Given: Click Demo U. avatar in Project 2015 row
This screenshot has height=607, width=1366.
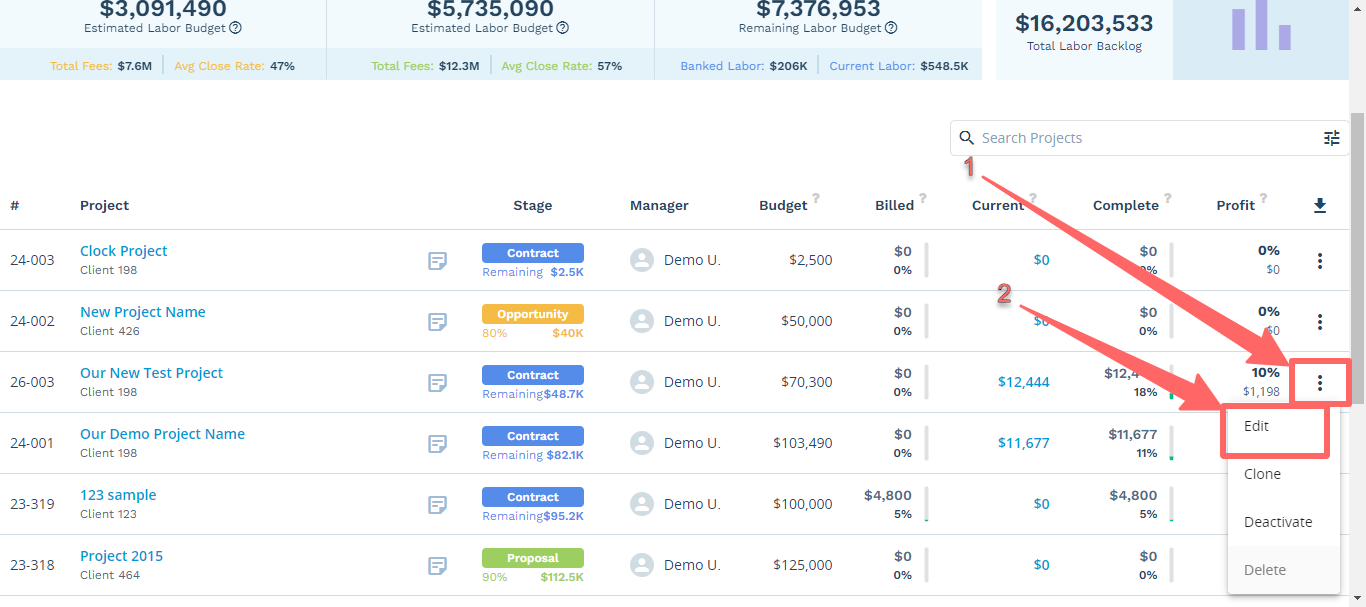Looking at the screenshot, I should coord(642,565).
